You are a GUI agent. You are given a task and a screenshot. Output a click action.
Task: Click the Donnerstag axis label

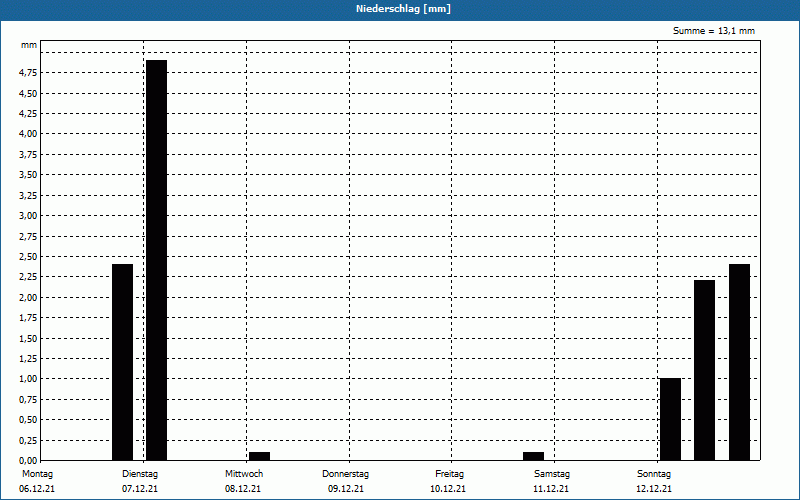345,474
